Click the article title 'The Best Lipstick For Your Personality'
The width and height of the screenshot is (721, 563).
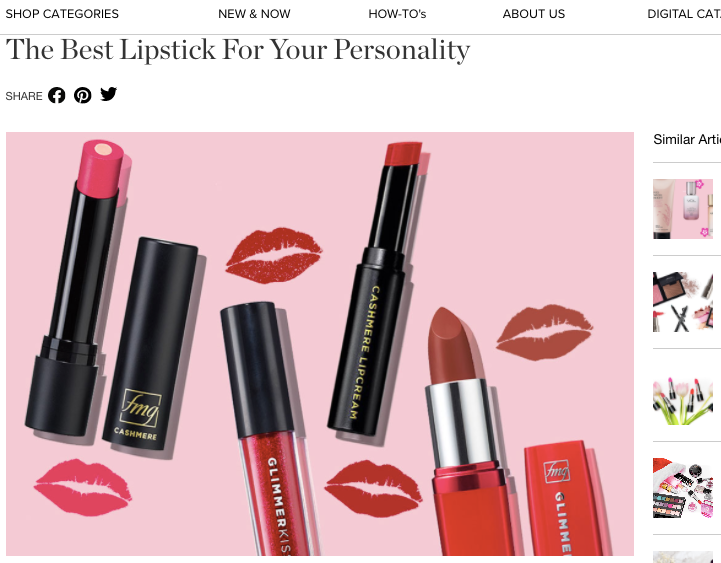(x=238, y=50)
